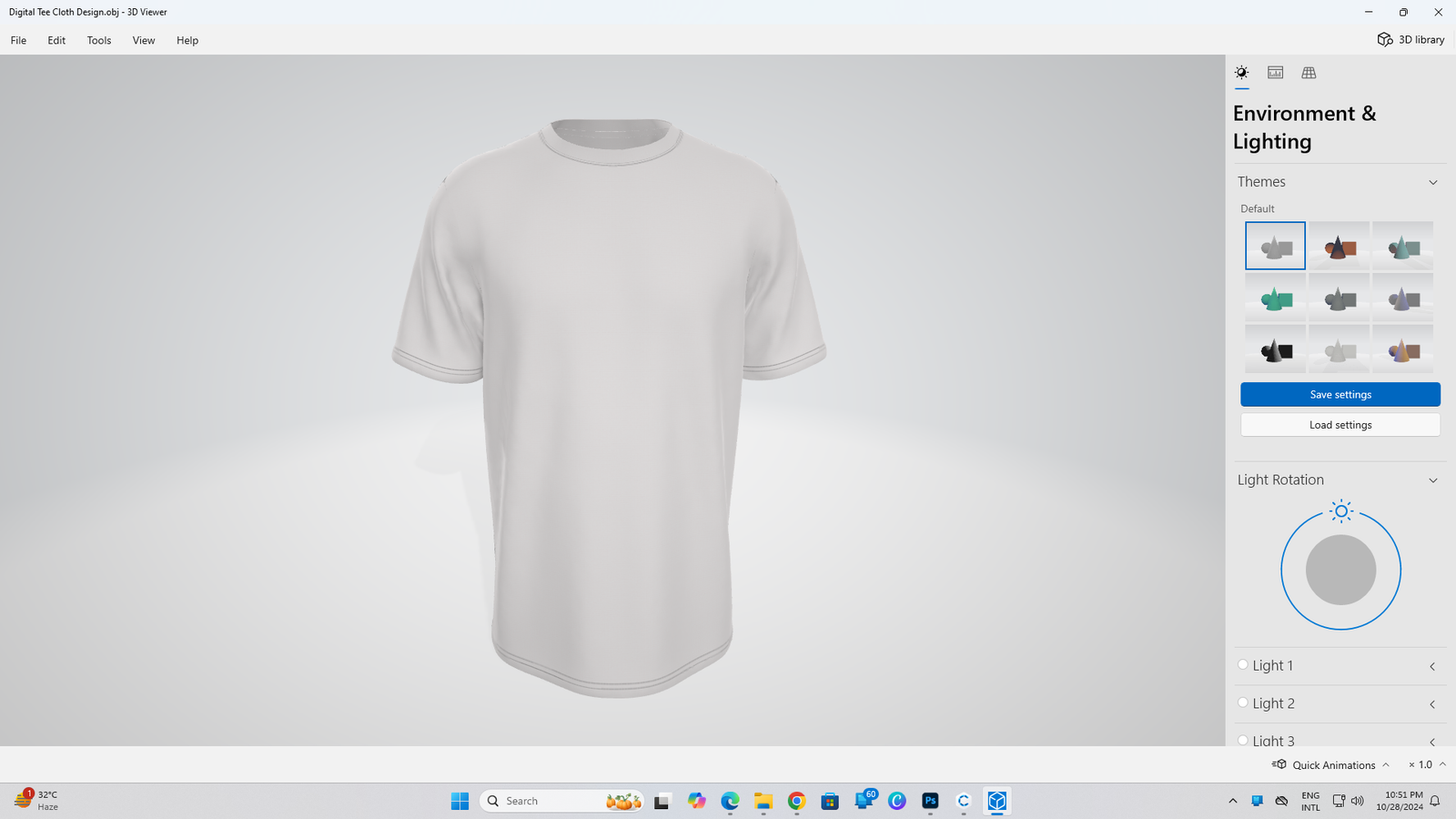This screenshot has height=819, width=1456.
Task: Select the bright green theme thumbnail
Action: click(x=1275, y=297)
